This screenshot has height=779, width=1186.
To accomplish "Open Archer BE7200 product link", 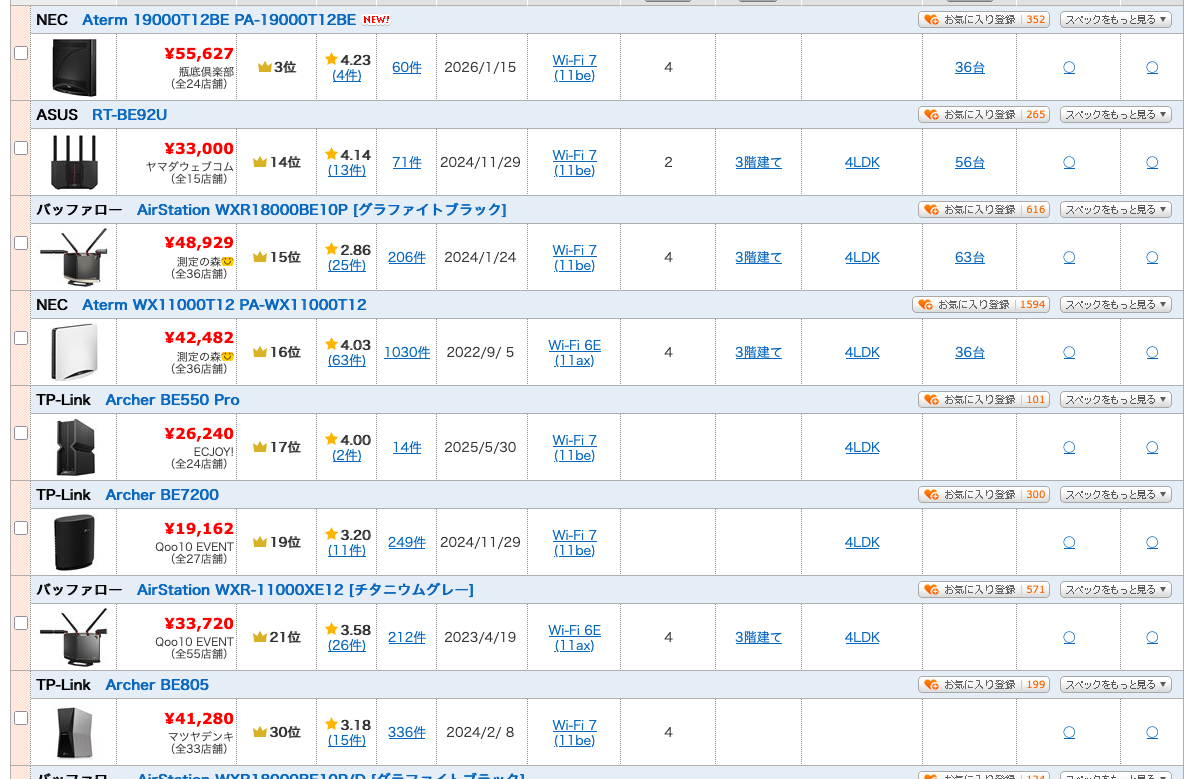I will click(x=162, y=495).
